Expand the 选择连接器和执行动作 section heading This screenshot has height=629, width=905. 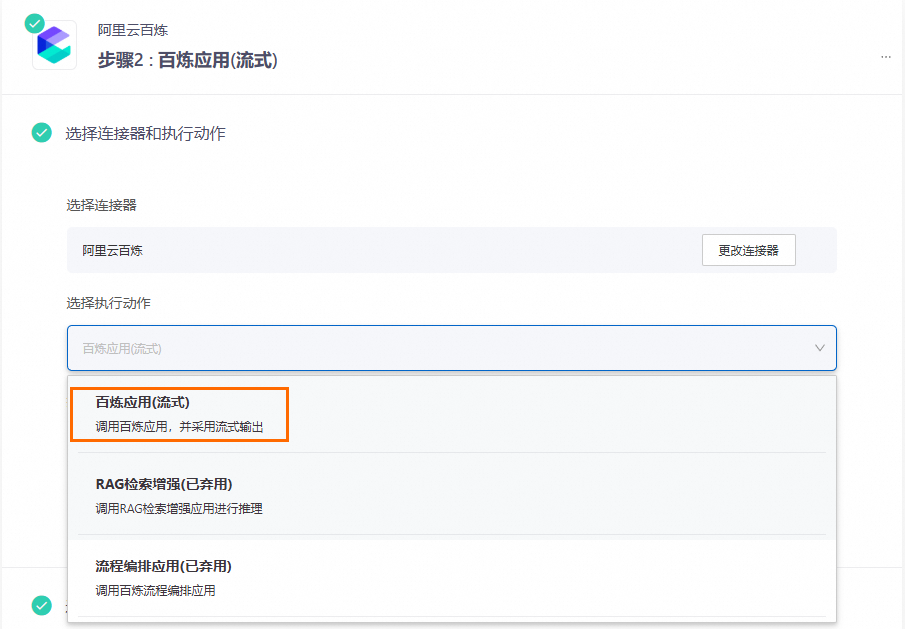click(145, 133)
